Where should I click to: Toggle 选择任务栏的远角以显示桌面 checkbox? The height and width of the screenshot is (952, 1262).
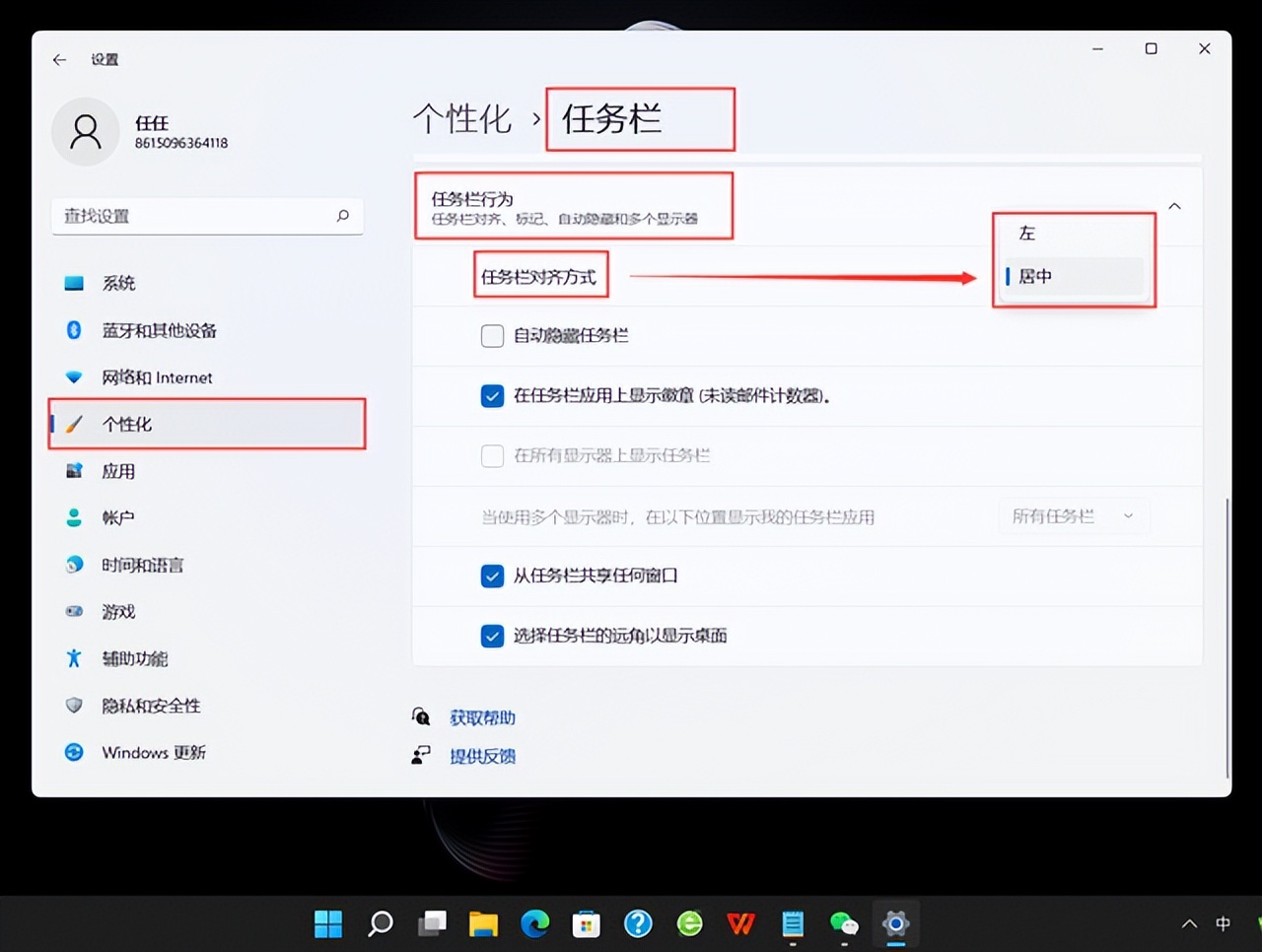click(492, 636)
